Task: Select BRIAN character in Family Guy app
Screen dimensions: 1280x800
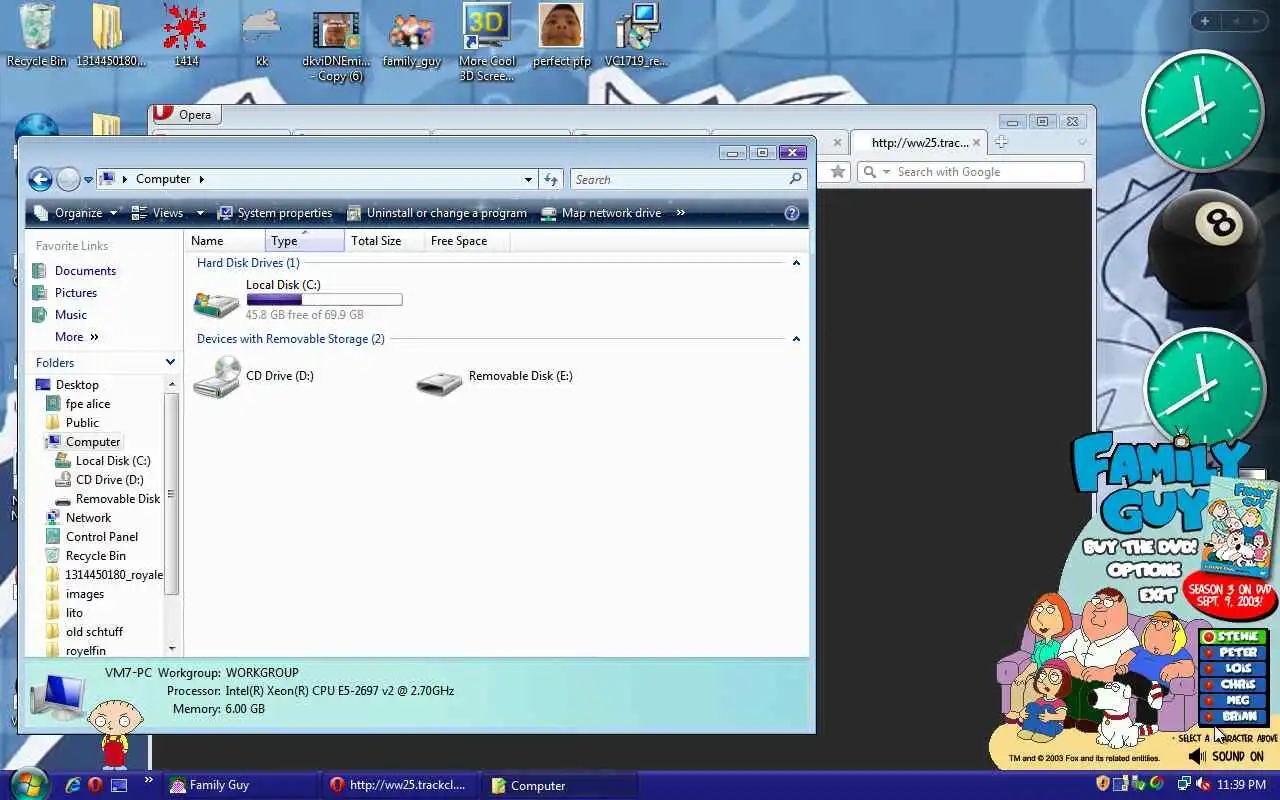Action: [x=1233, y=717]
